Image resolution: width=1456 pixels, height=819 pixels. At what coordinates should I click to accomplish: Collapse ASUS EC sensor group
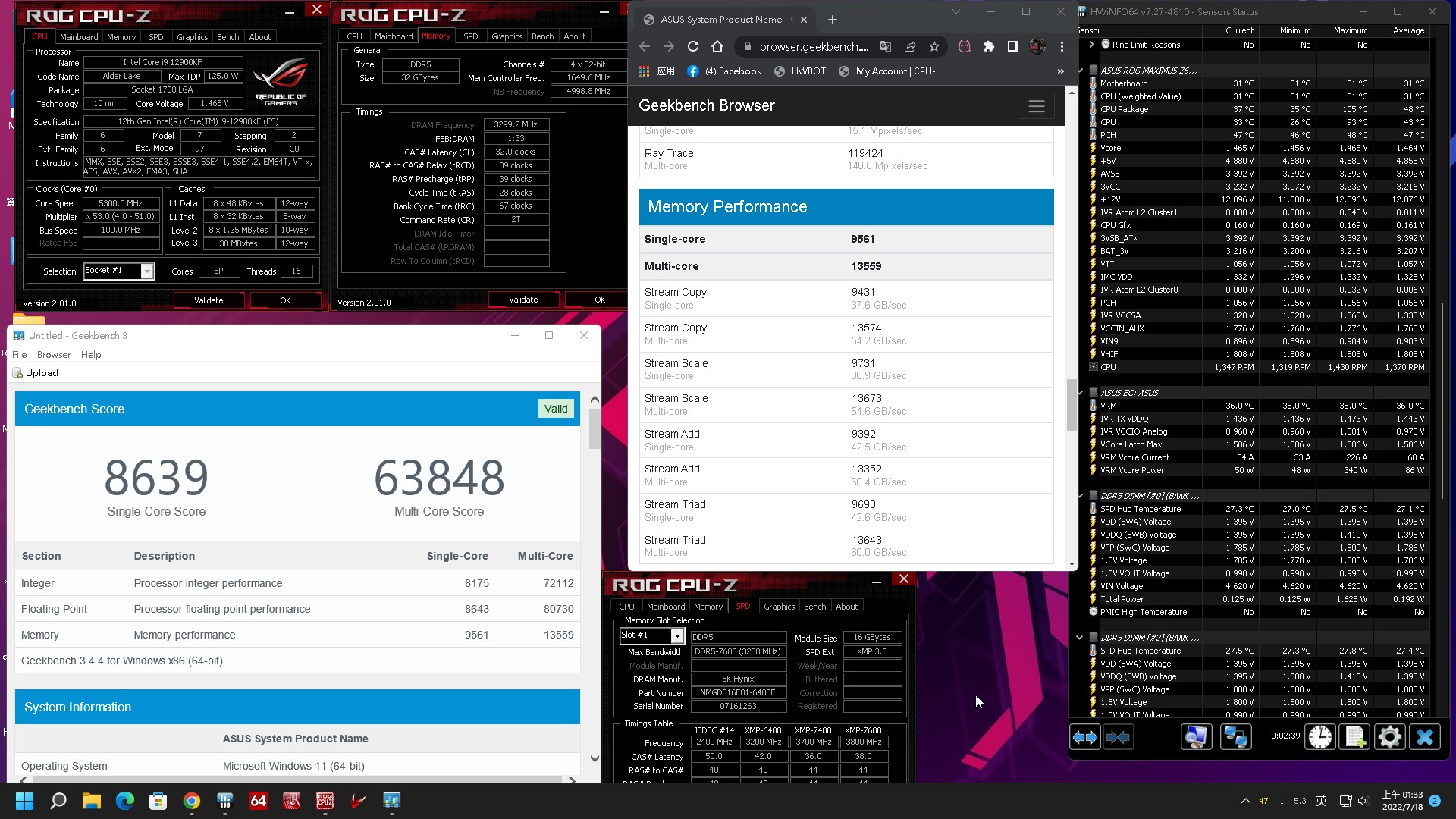[1081, 393]
